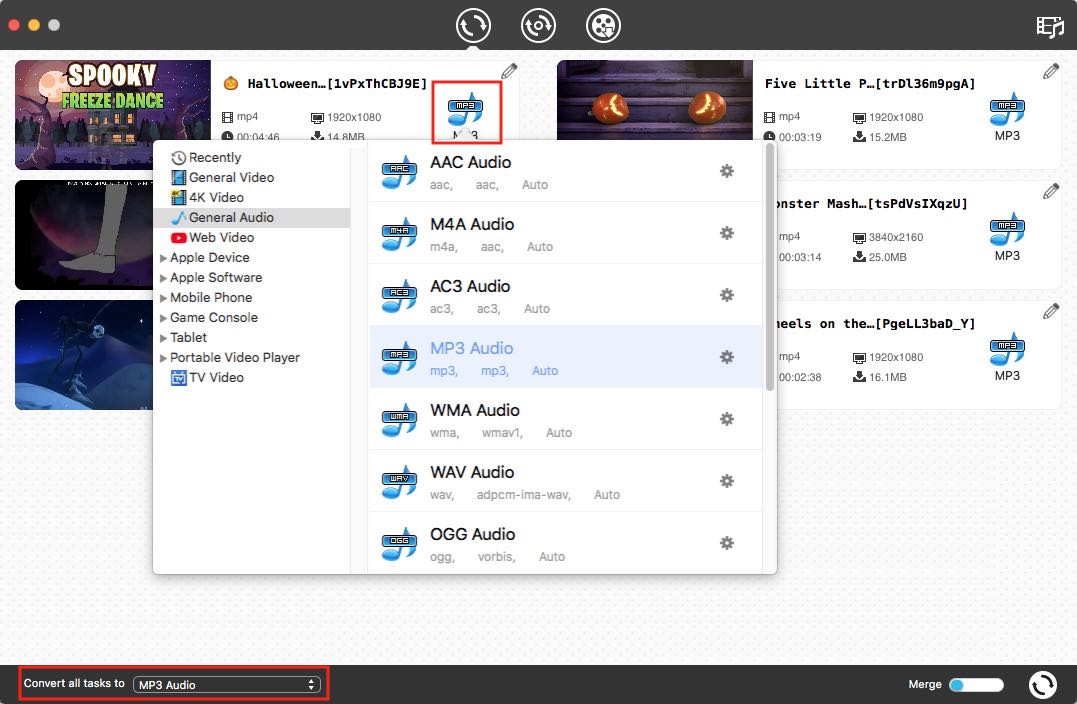Expand the Game Console category
Image resolution: width=1077 pixels, height=704 pixels.
tap(213, 317)
